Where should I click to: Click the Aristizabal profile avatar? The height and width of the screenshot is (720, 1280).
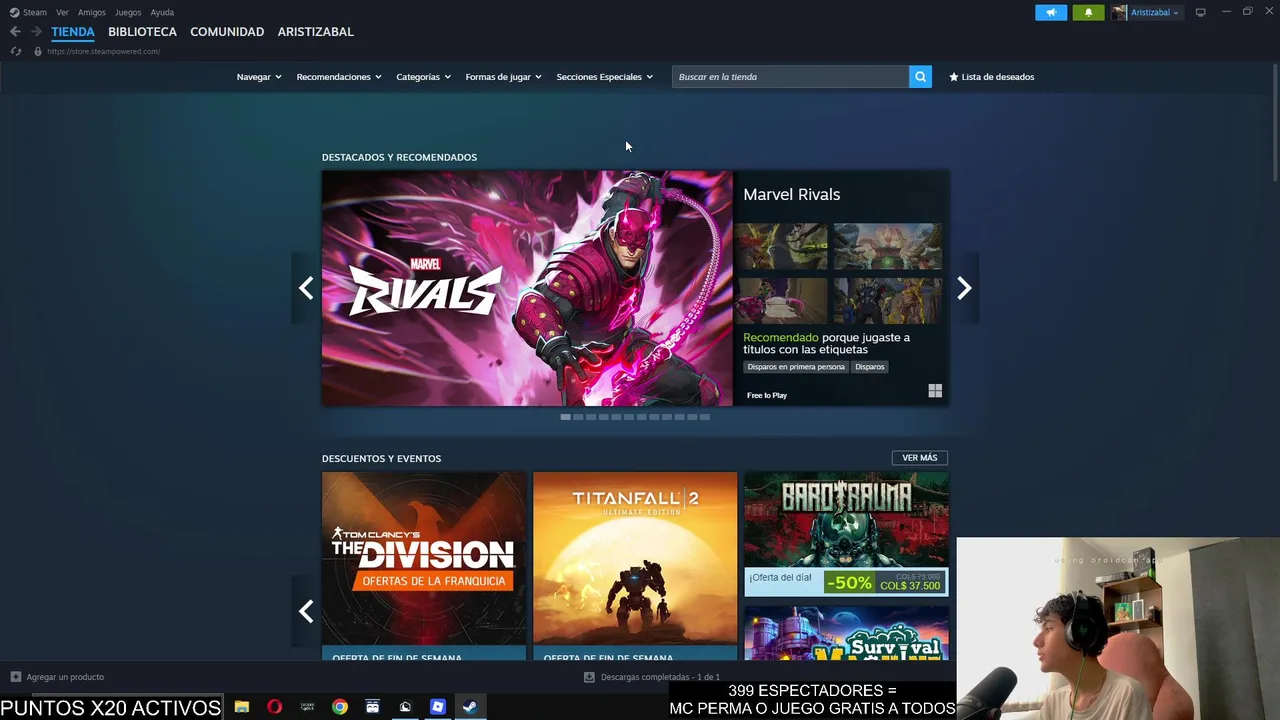1119,12
